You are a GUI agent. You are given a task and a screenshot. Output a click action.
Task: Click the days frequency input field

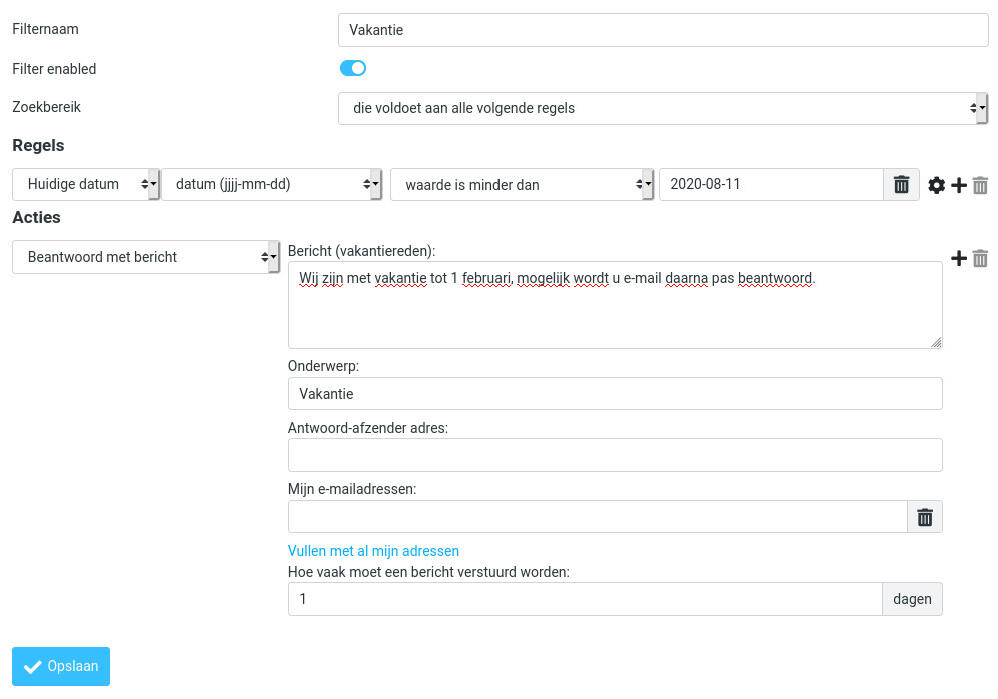(585, 599)
